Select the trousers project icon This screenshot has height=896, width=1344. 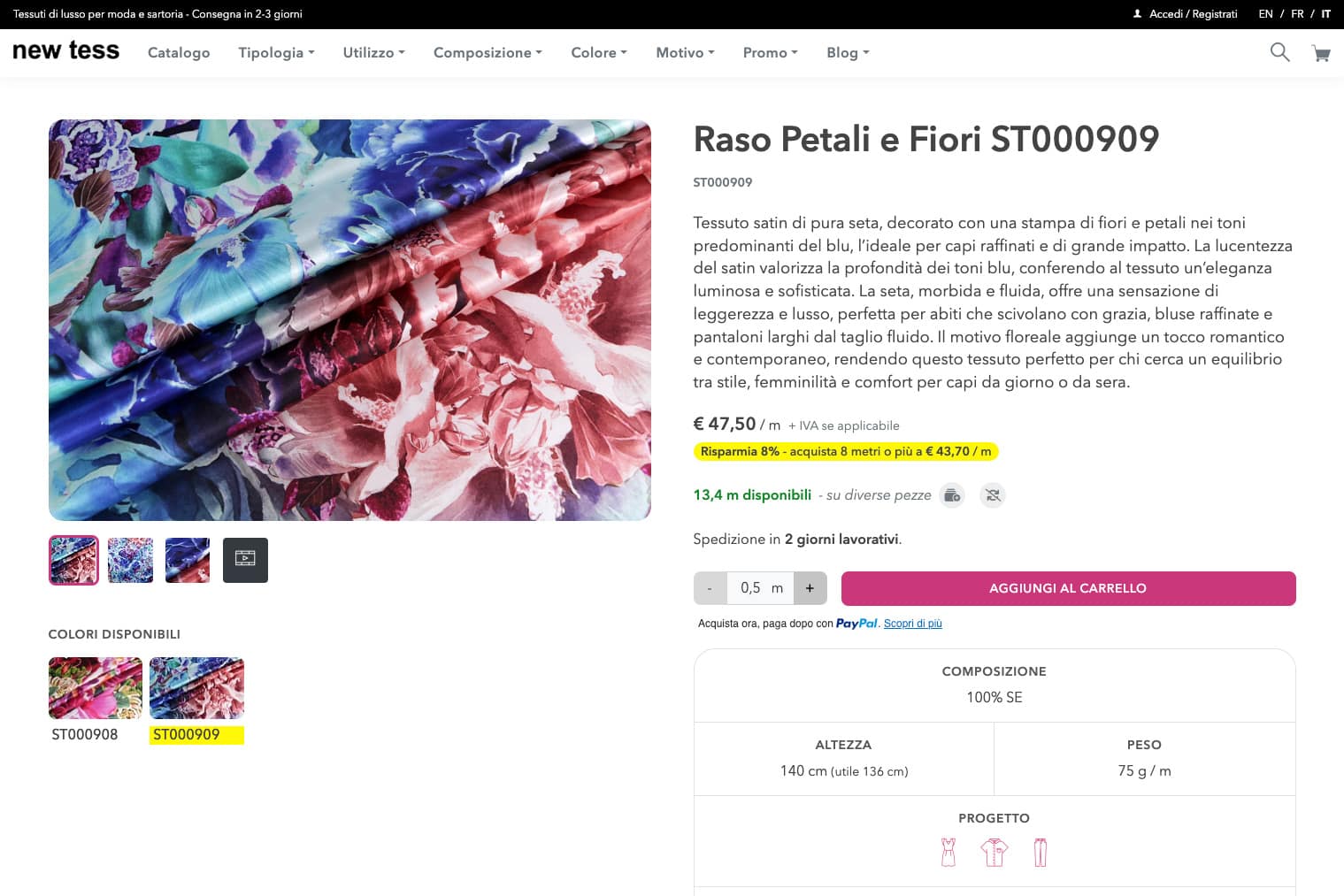pyautogui.click(x=1041, y=852)
